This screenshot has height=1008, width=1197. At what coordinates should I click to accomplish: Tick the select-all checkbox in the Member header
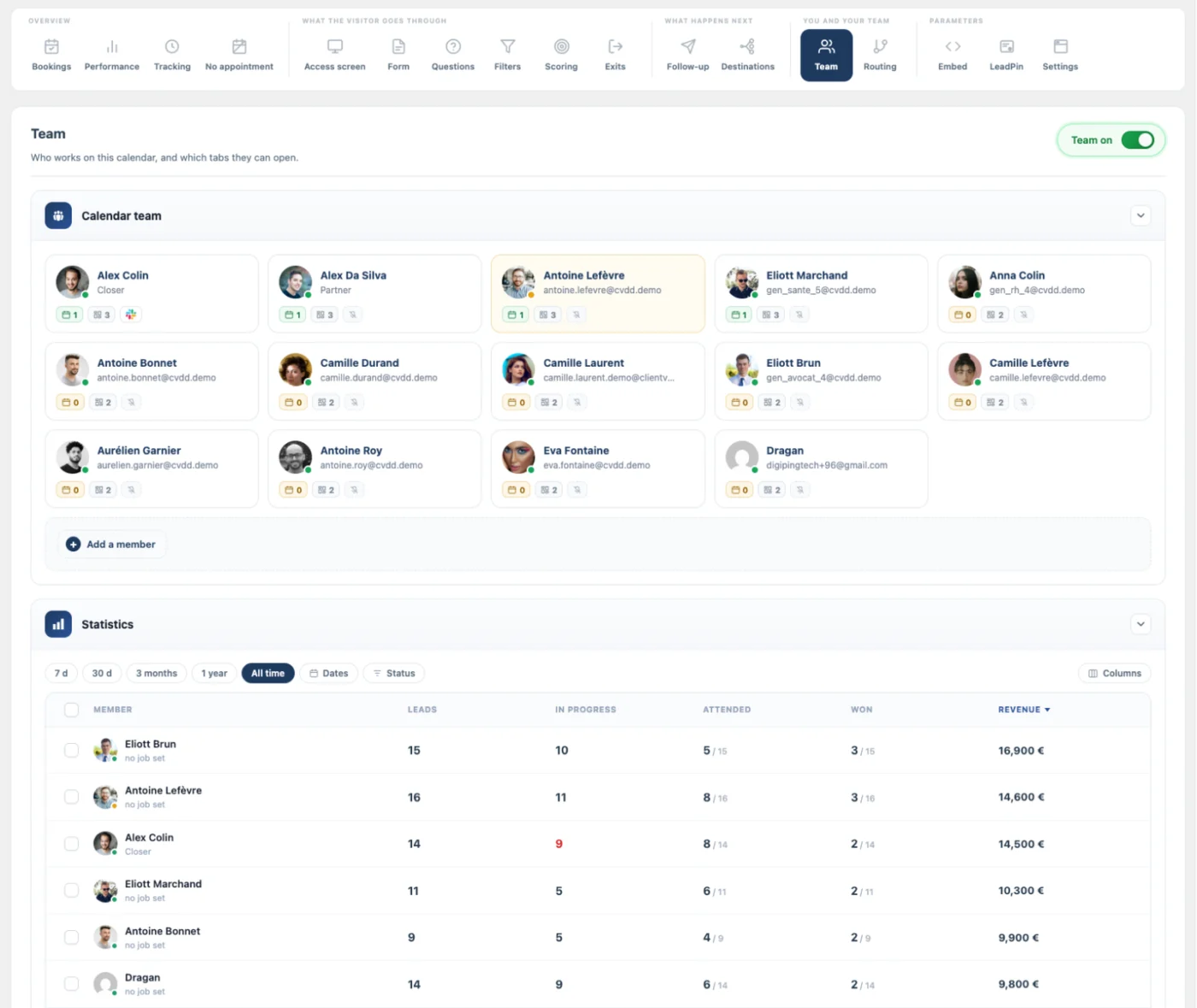(72, 710)
